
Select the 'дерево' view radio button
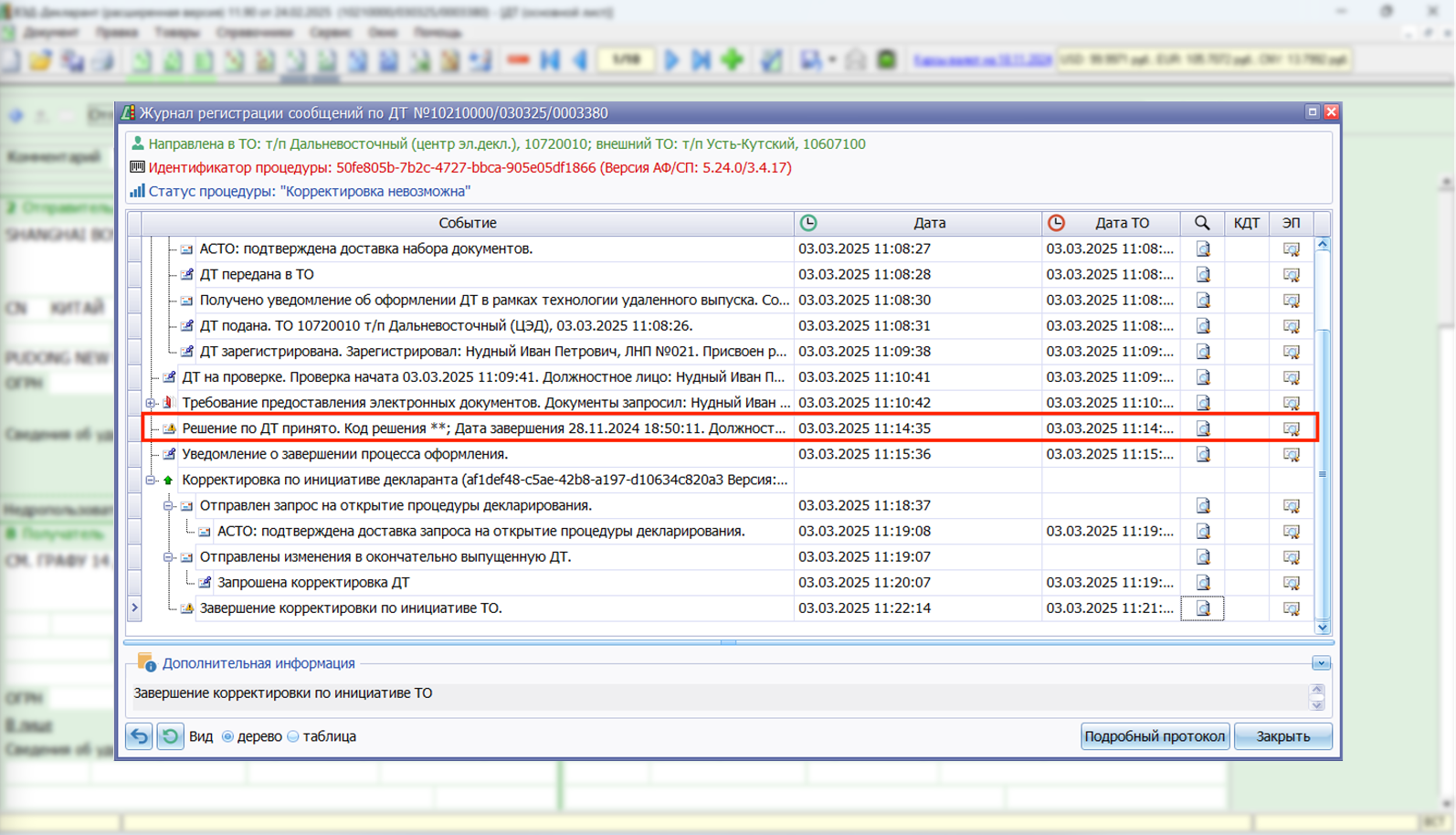point(228,736)
